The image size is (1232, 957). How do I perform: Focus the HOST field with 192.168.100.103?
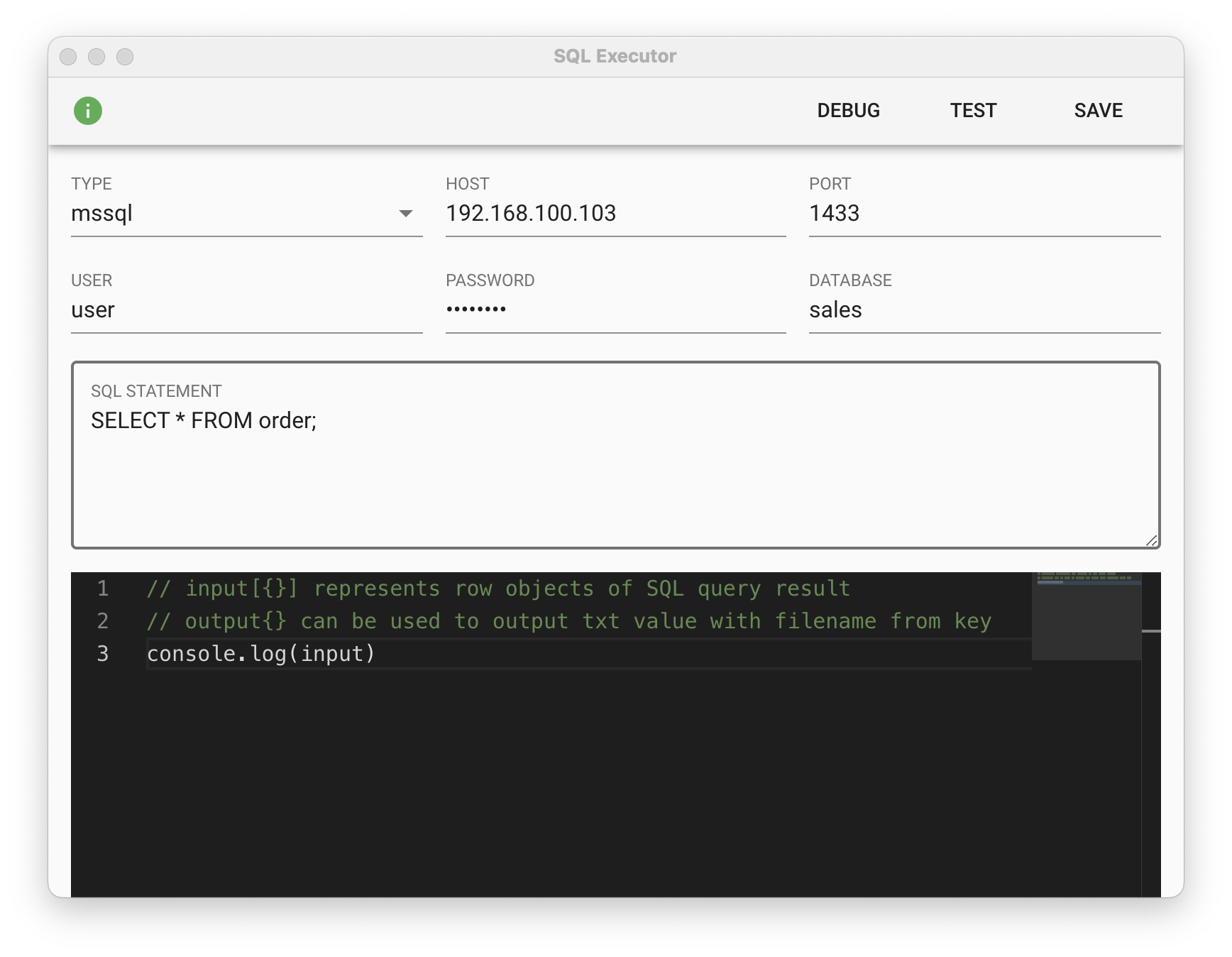(615, 214)
